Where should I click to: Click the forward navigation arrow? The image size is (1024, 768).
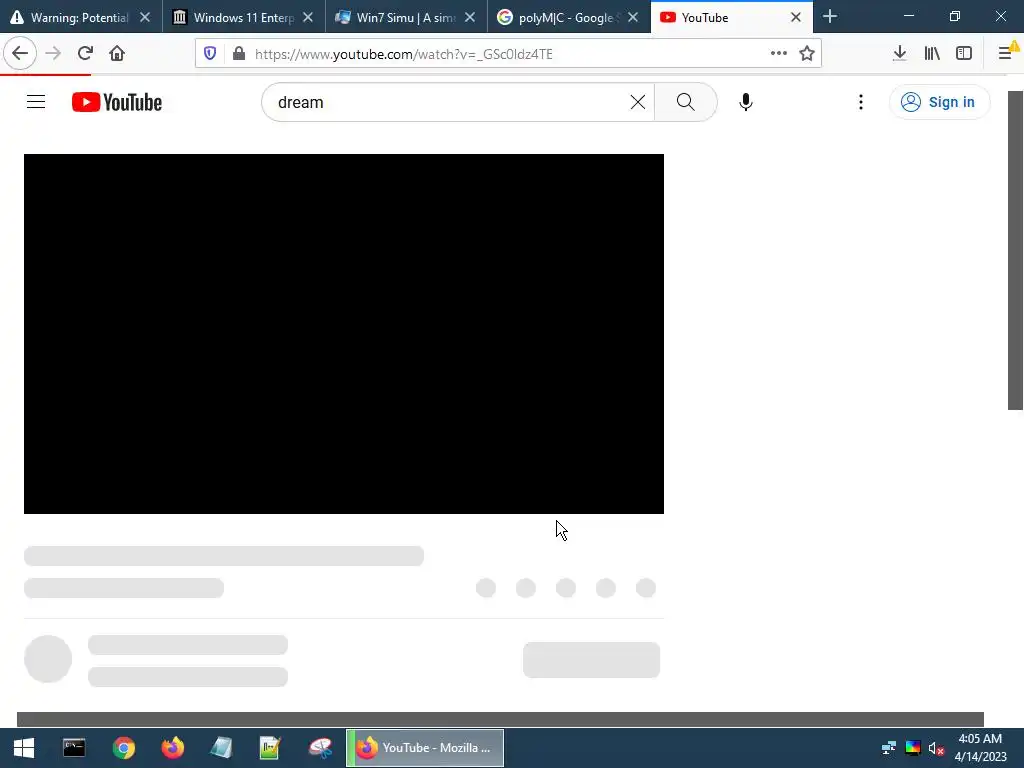53,53
